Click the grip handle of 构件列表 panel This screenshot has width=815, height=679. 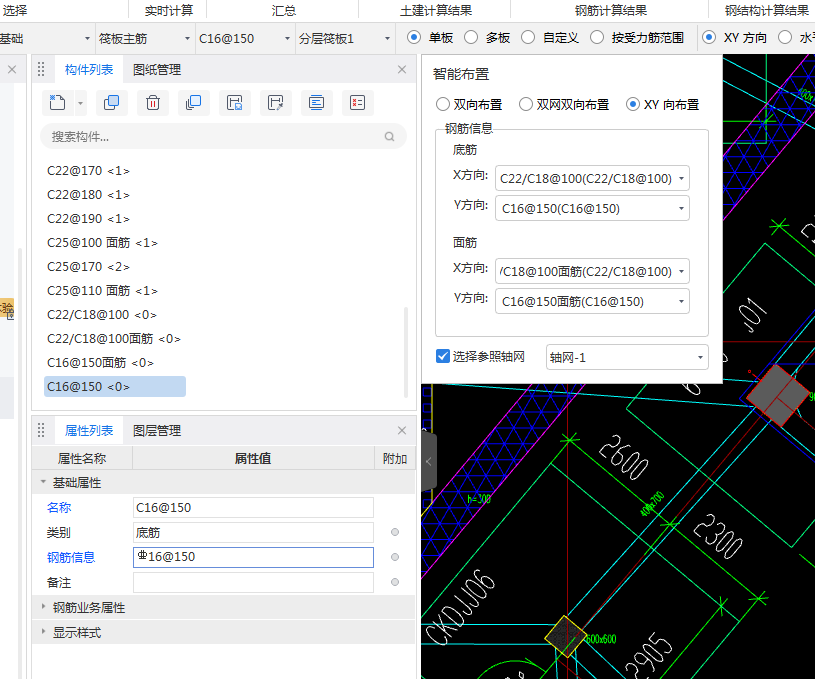41,69
